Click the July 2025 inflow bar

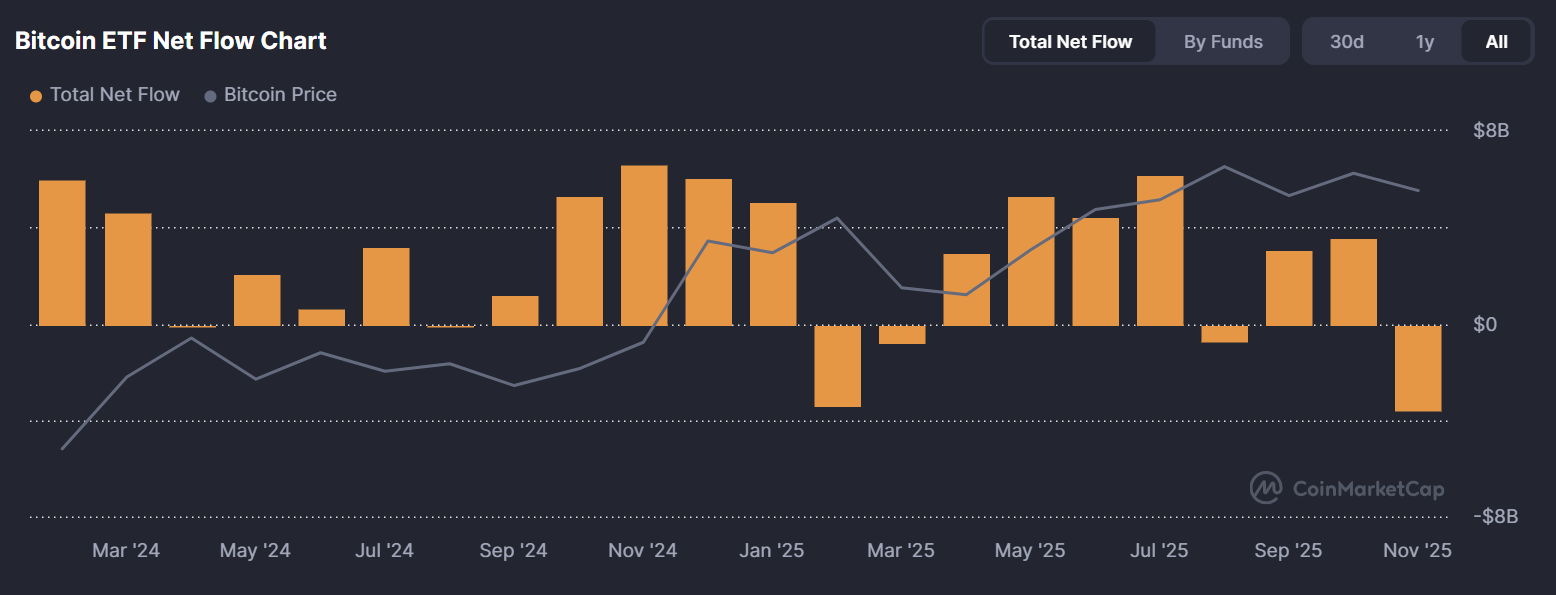[1160, 250]
